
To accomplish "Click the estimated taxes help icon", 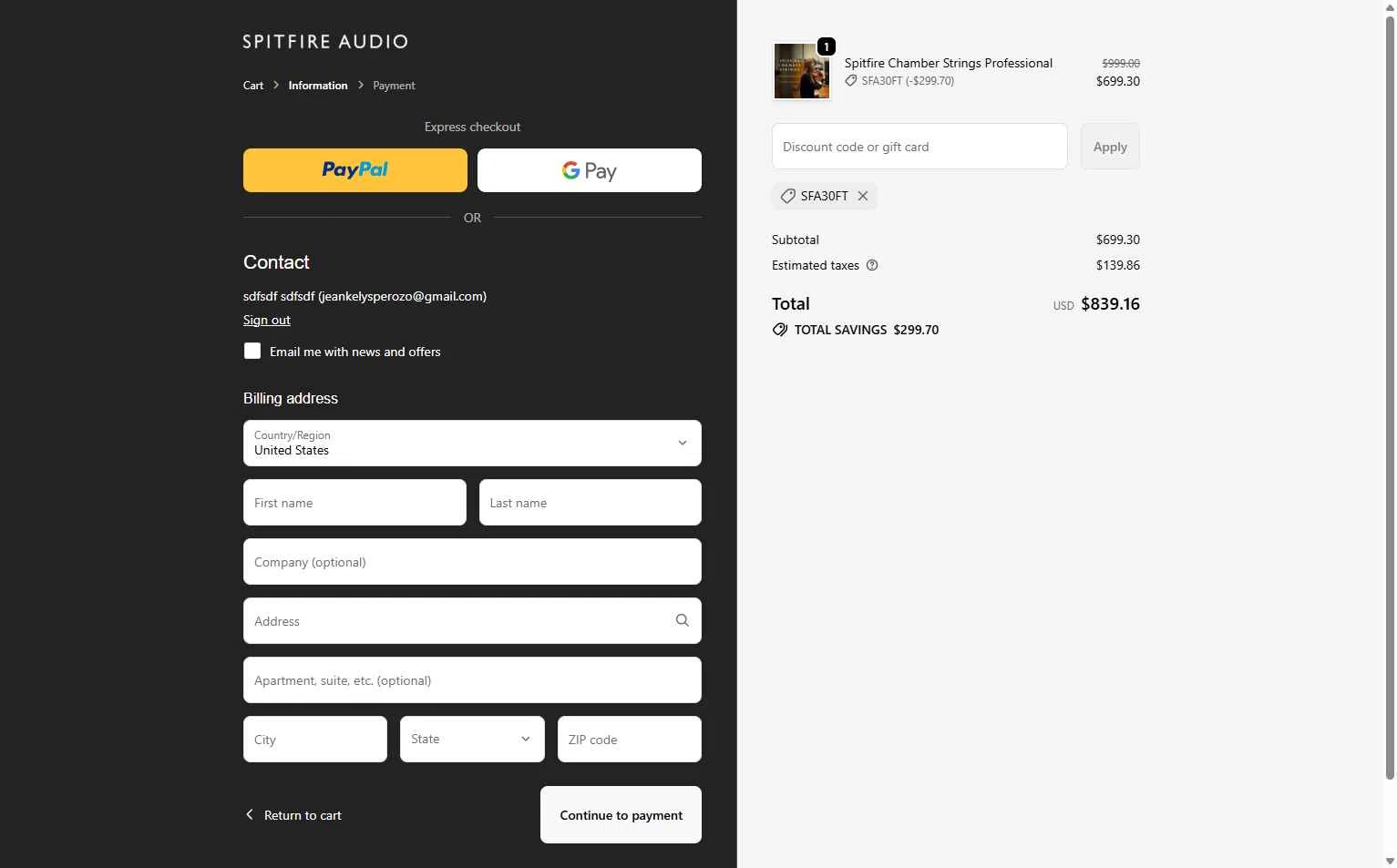I will 872,265.
